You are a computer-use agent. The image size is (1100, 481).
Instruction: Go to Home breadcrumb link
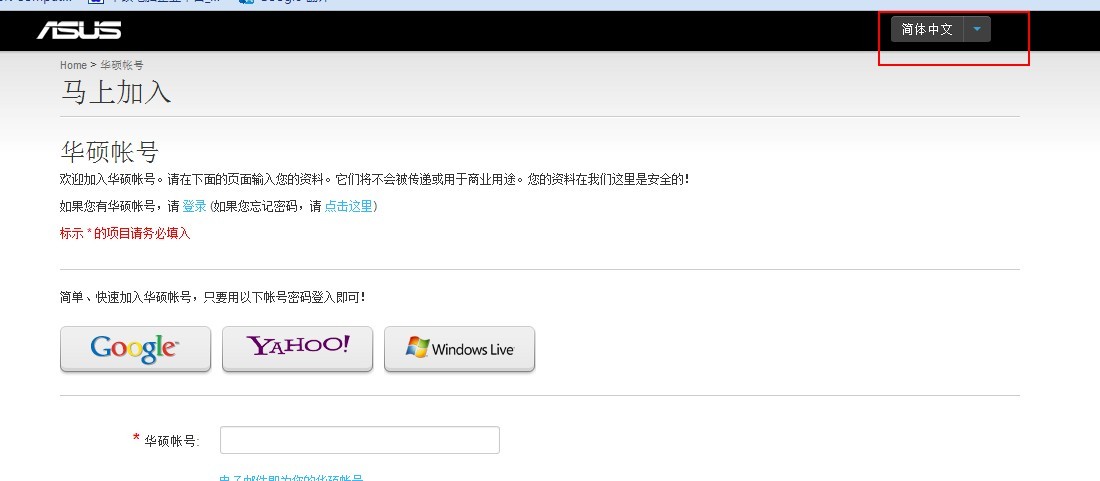click(73, 65)
